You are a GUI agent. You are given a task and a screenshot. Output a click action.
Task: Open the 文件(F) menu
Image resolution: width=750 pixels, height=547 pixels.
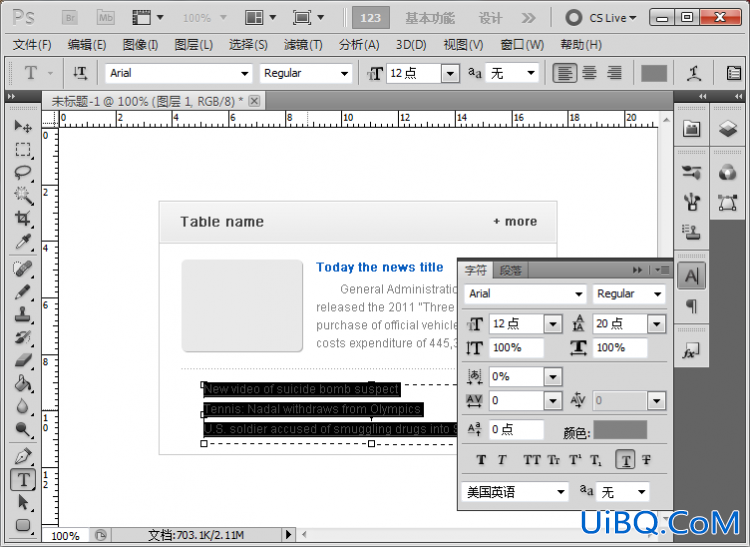[32, 45]
